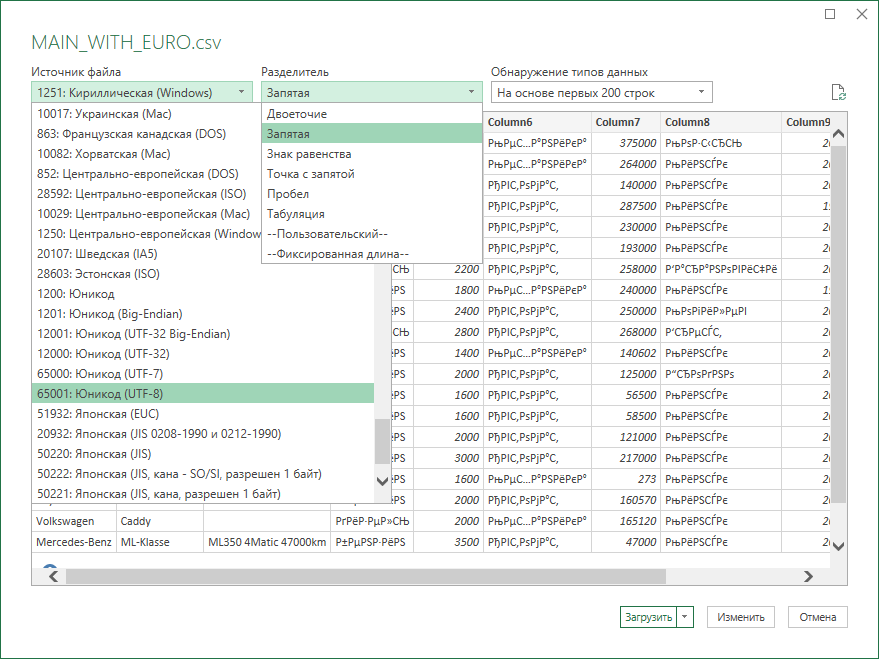Choose --Пользовательский-- delimiter option

372,234
